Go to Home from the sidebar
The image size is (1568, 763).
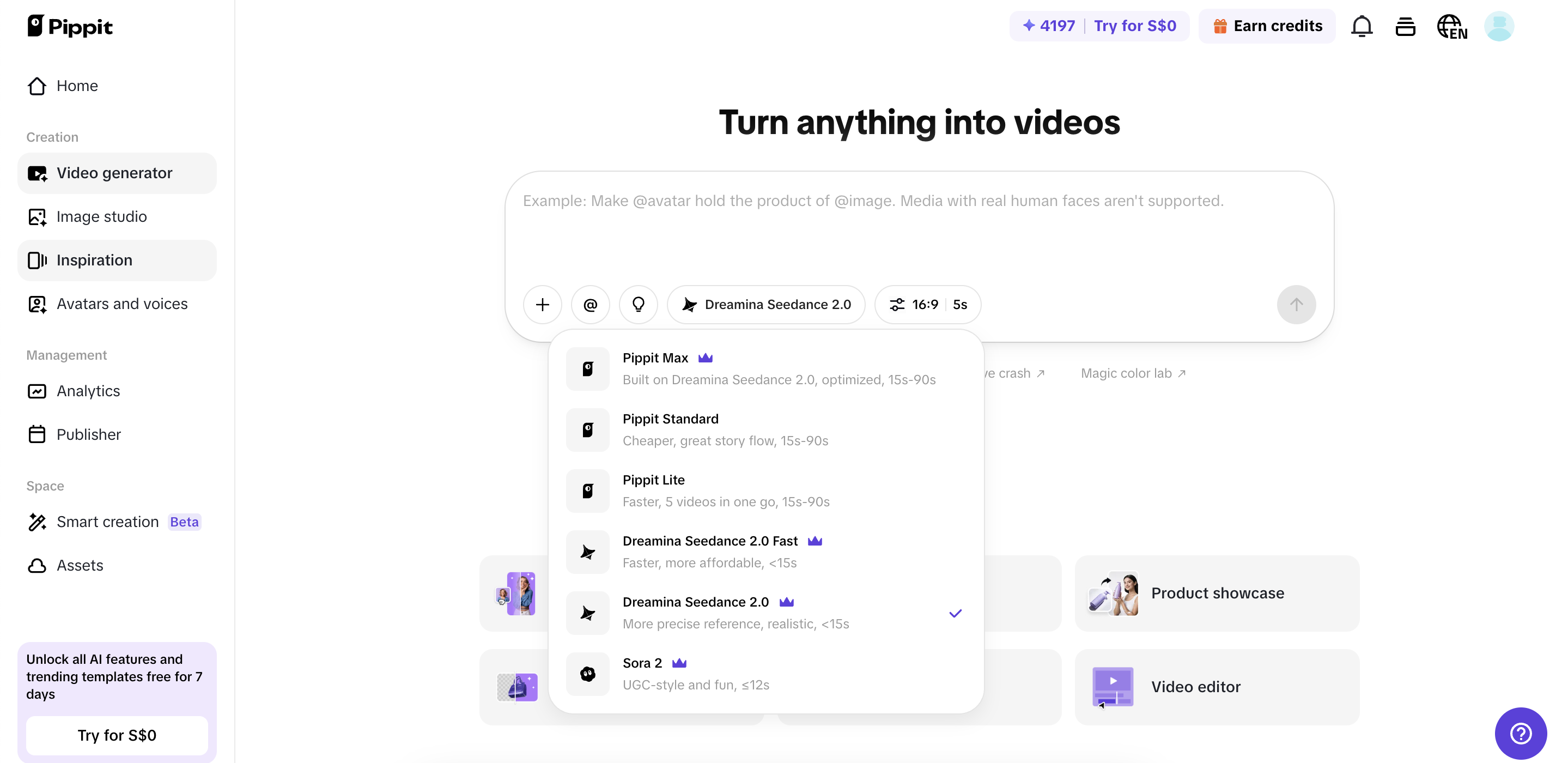77,86
